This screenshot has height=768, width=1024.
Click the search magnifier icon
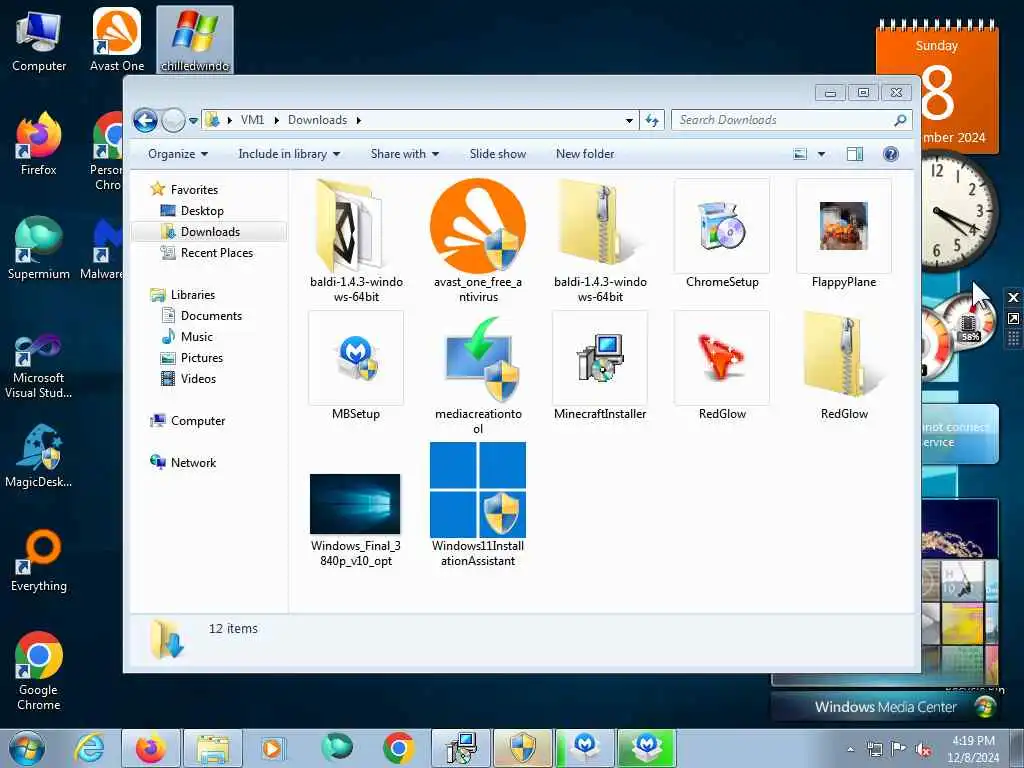click(900, 120)
